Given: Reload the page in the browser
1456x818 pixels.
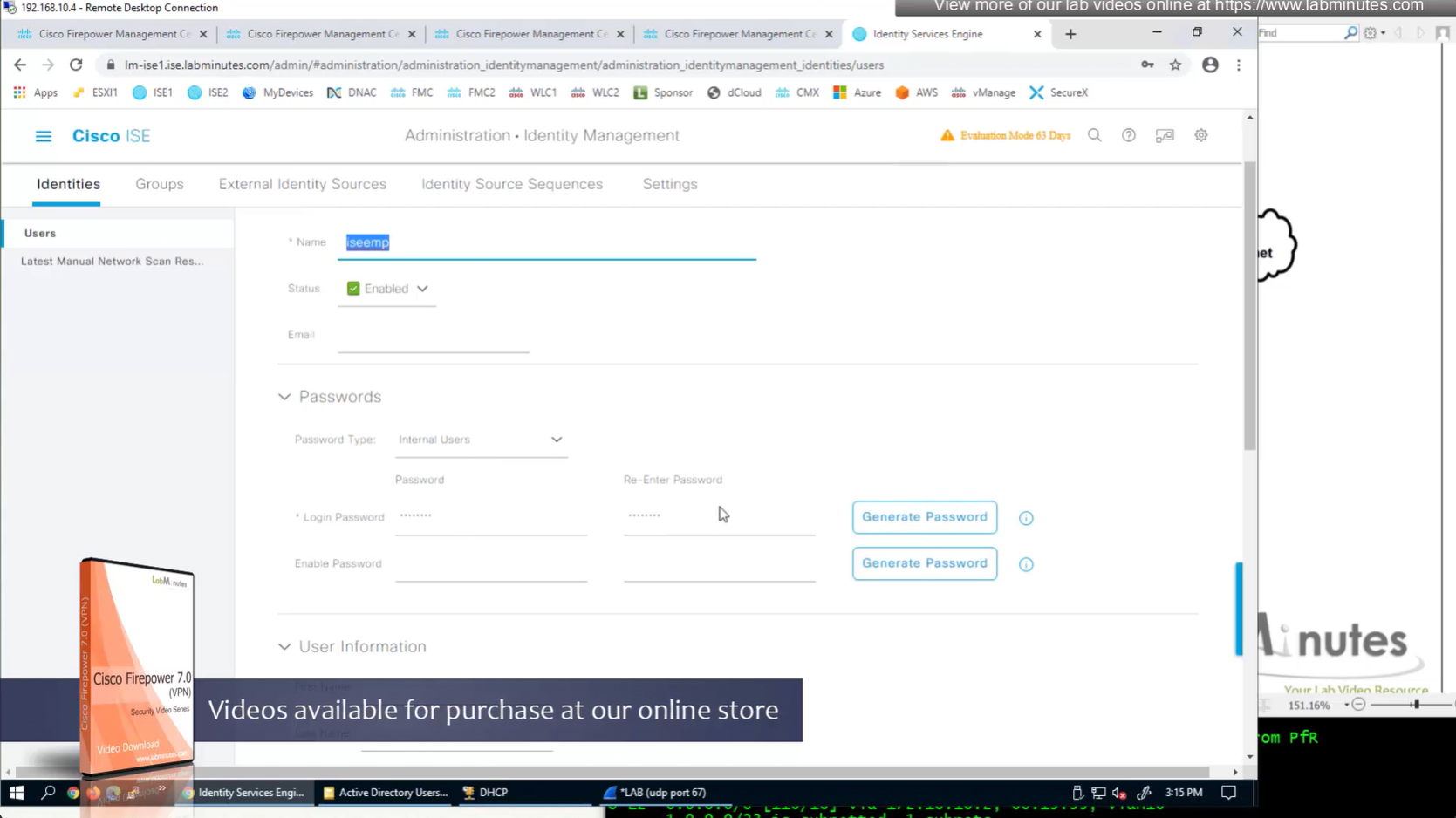Looking at the screenshot, I should point(76,65).
